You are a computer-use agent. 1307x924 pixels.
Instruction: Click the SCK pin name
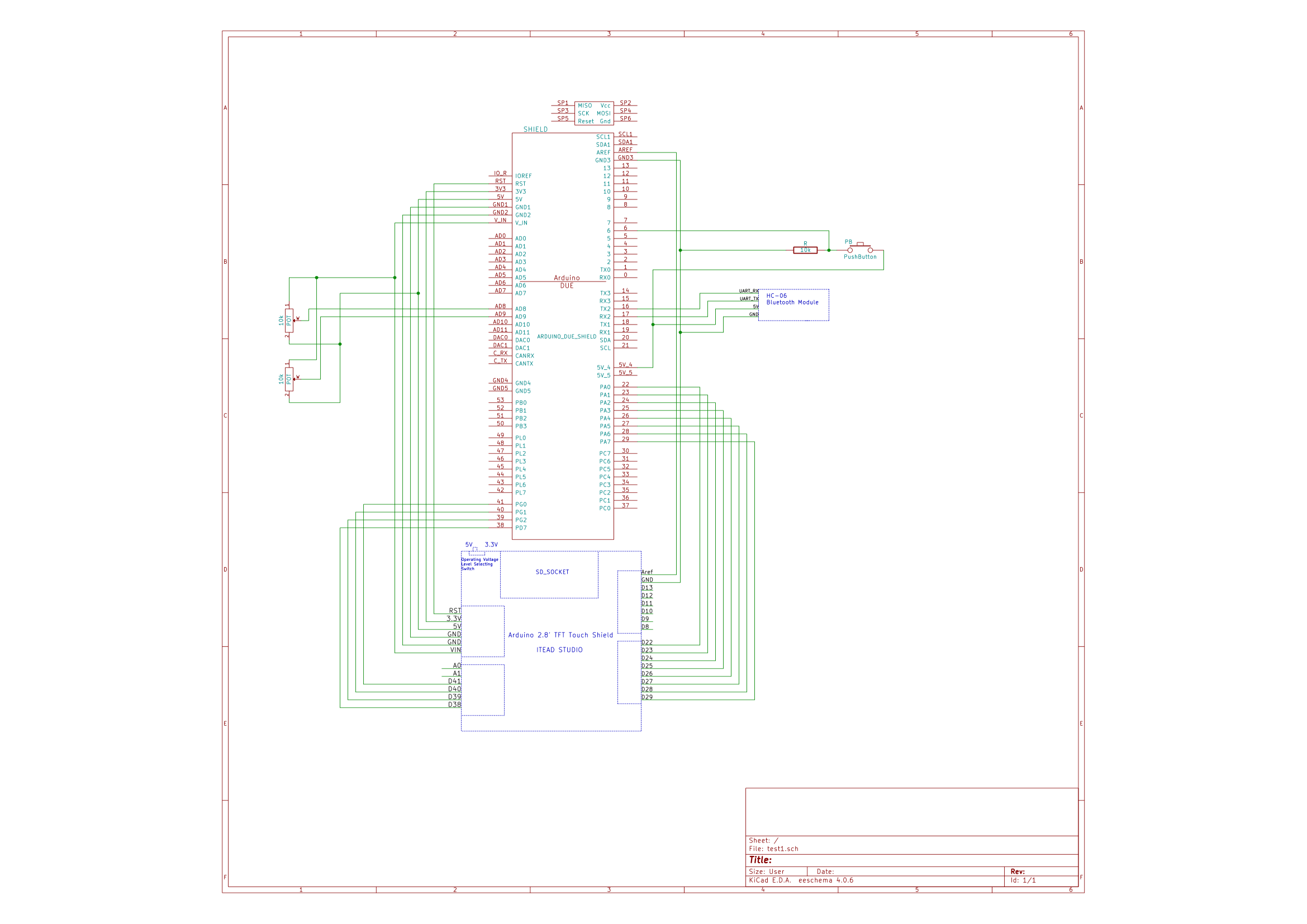click(583, 114)
